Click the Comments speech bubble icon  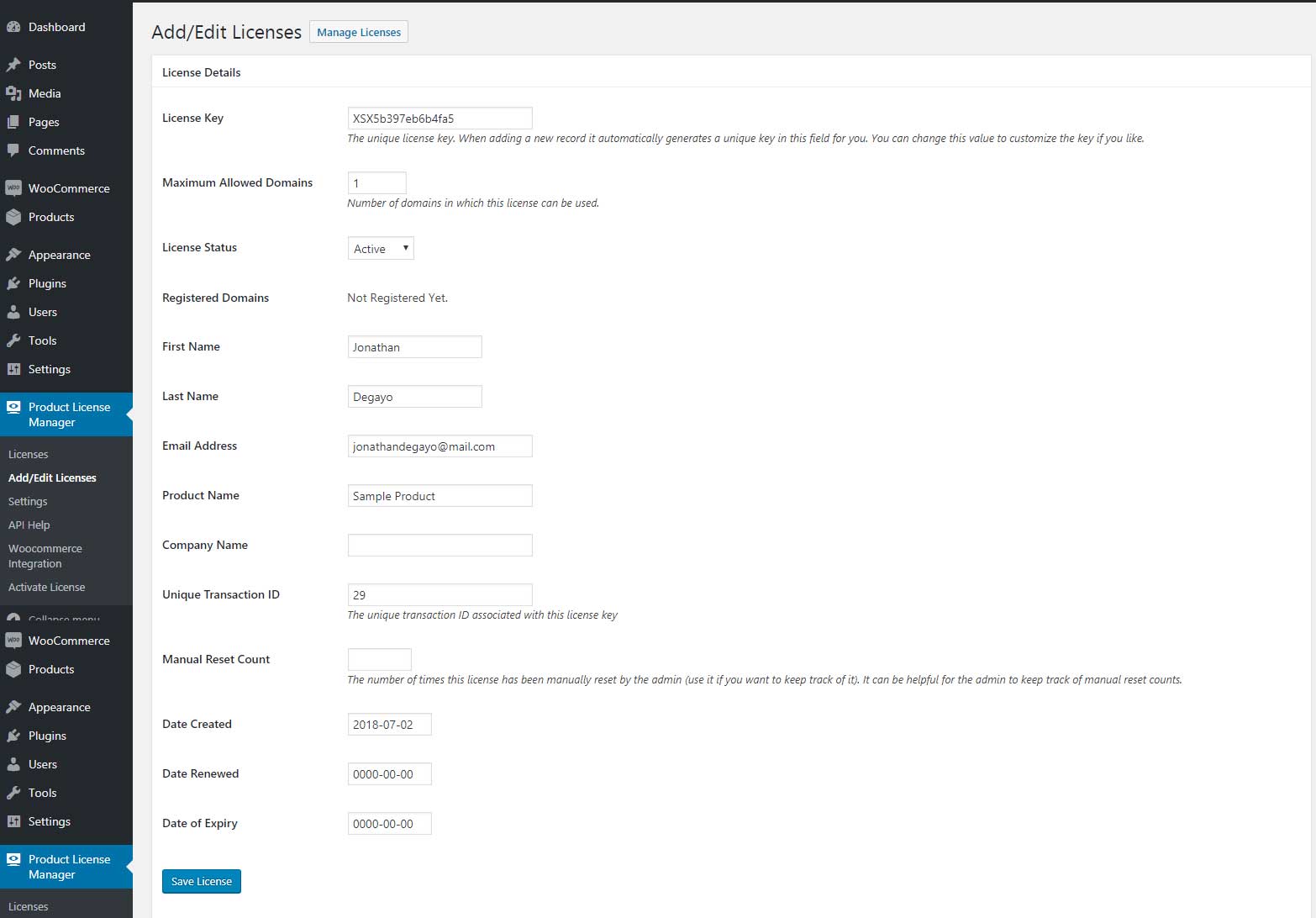[x=13, y=150]
